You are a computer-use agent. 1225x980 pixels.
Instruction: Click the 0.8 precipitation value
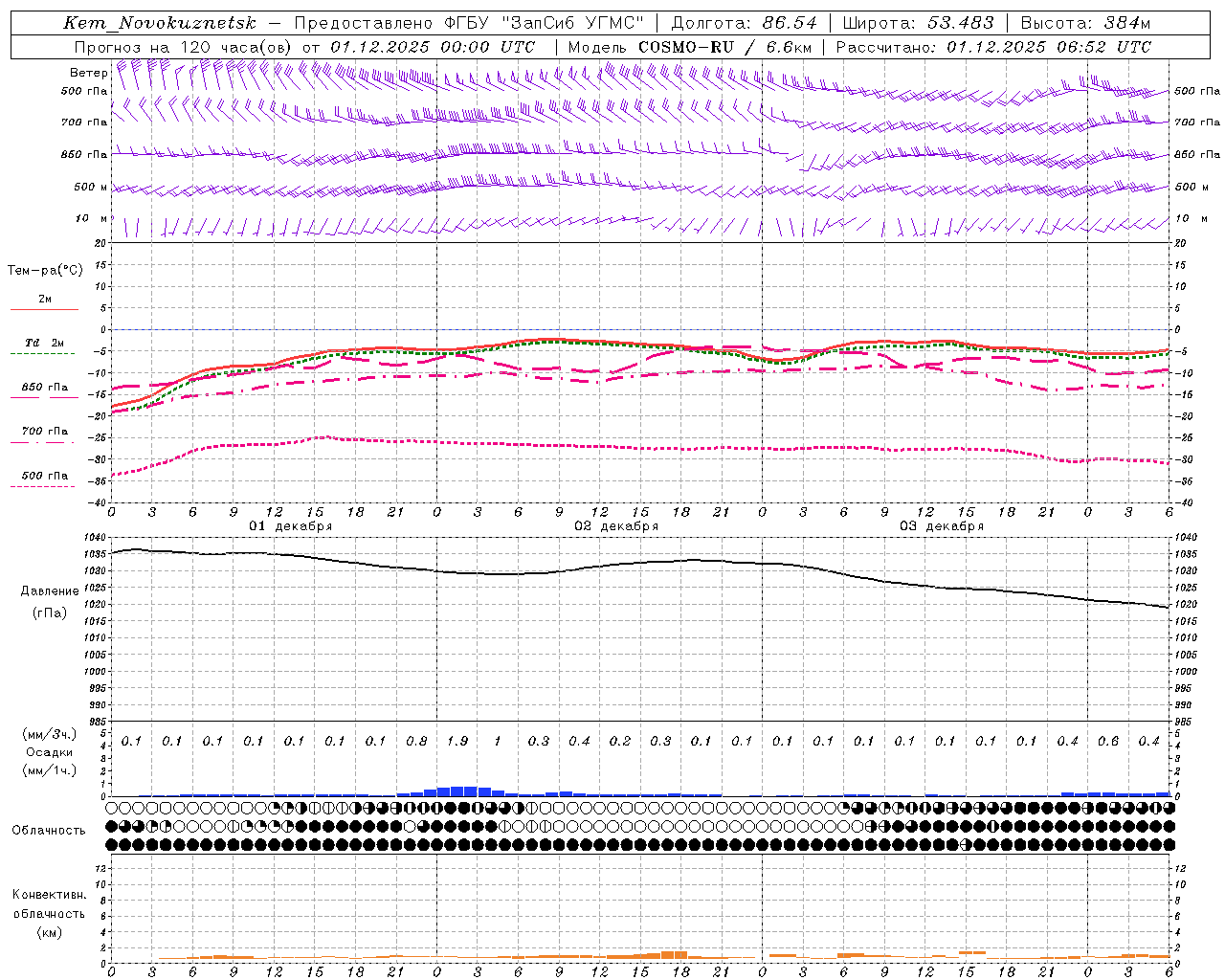pyautogui.click(x=416, y=741)
